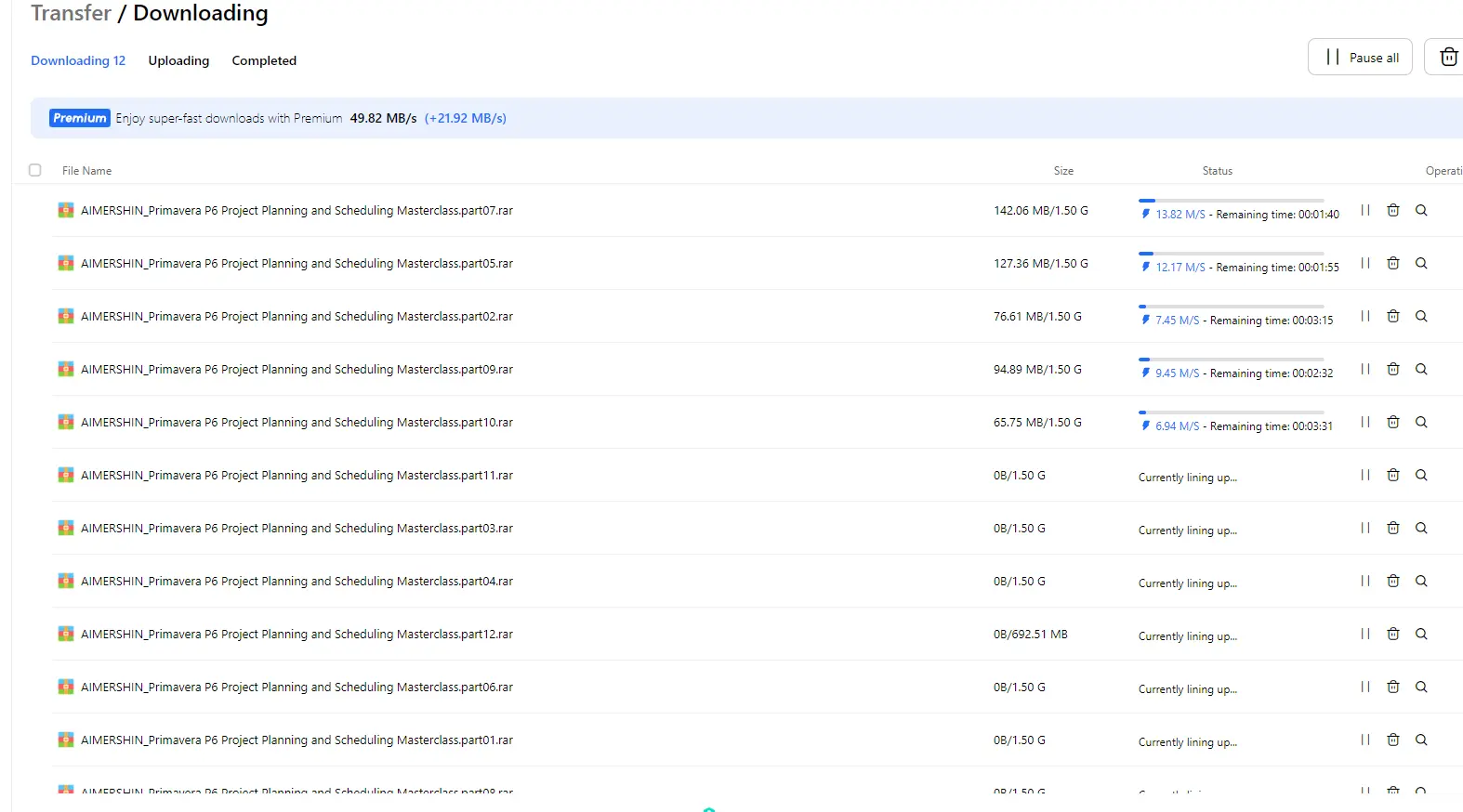The image size is (1463, 812).
Task: Pause the queued part03.rar task
Action: (x=1365, y=528)
